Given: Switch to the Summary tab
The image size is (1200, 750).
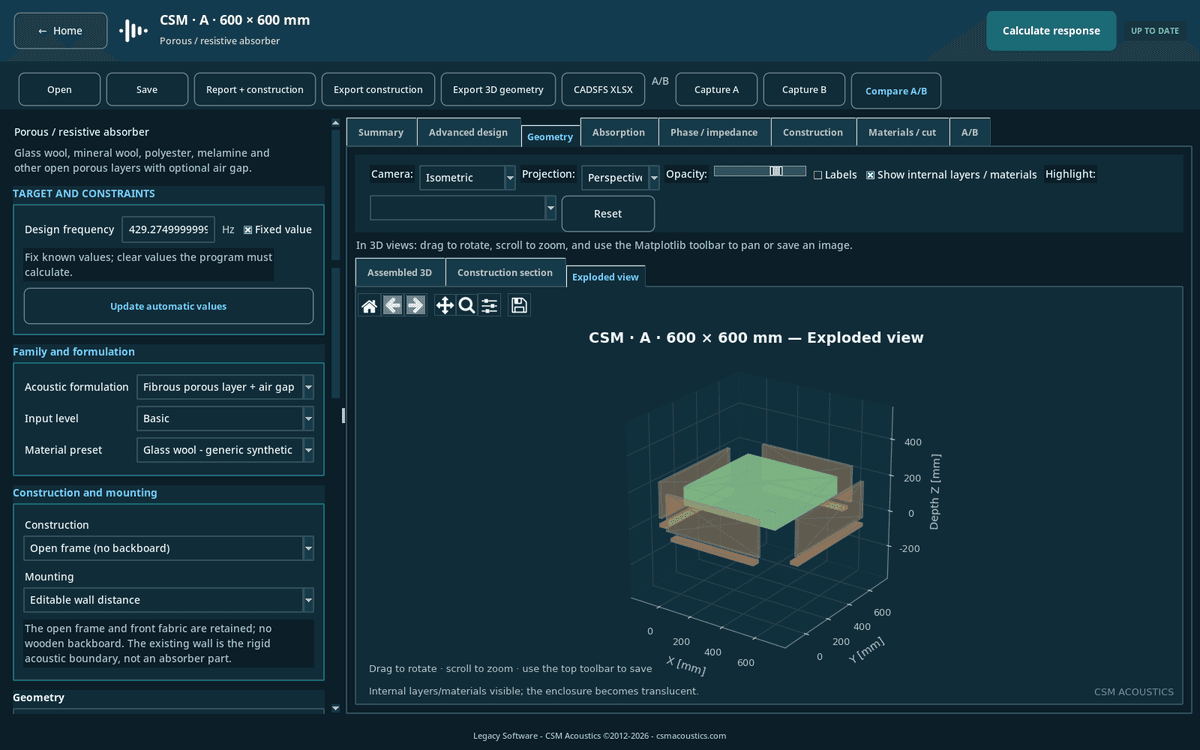Looking at the screenshot, I should [381, 132].
